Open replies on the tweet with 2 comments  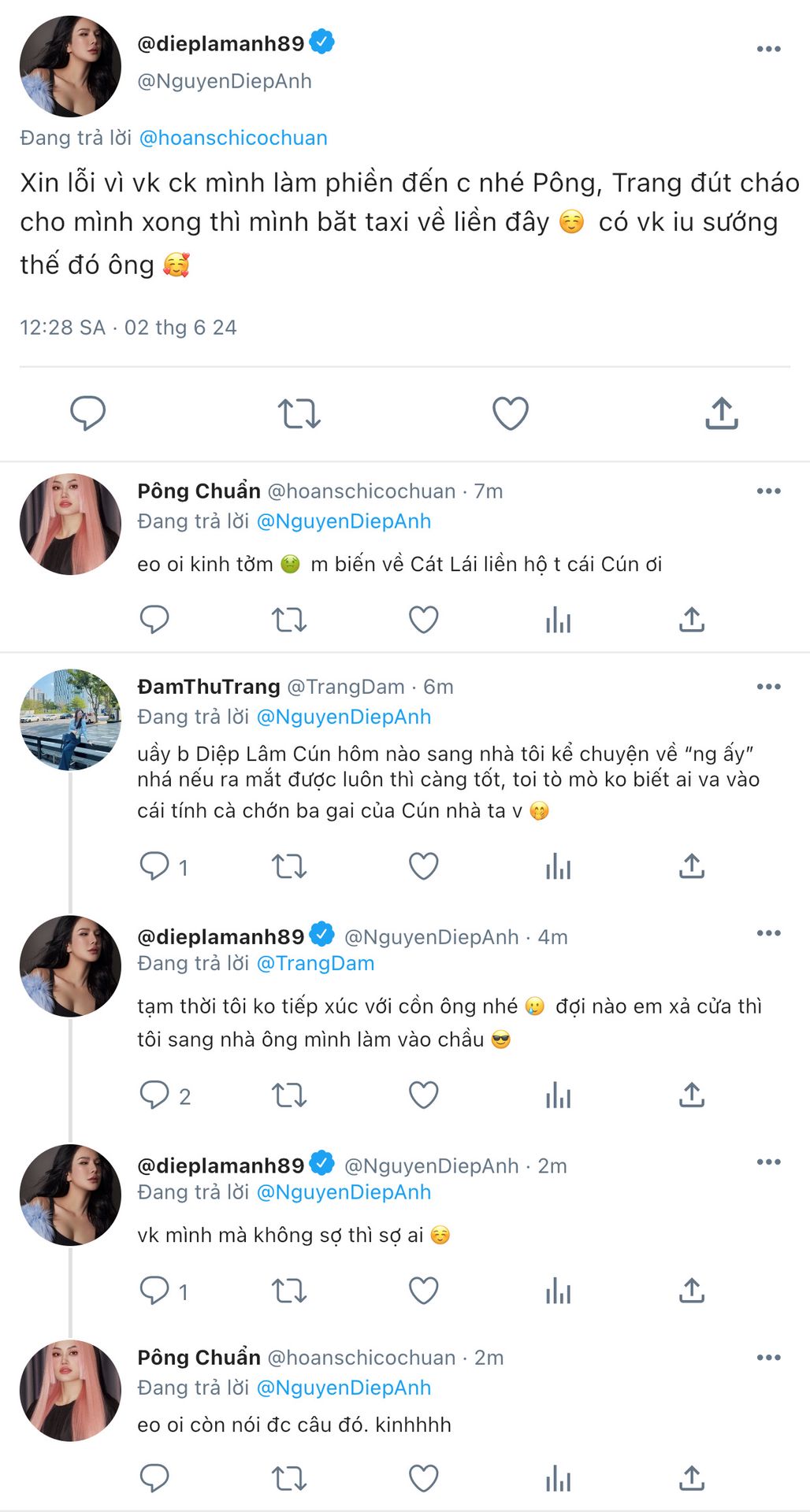click(x=154, y=1095)
